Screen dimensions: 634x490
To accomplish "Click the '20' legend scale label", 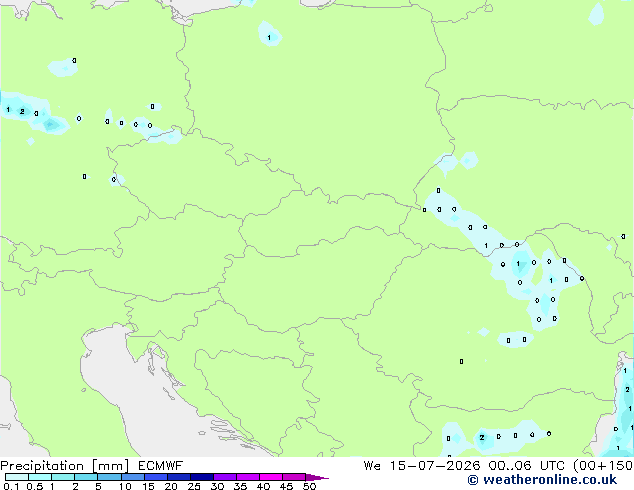I will [171, 486].
